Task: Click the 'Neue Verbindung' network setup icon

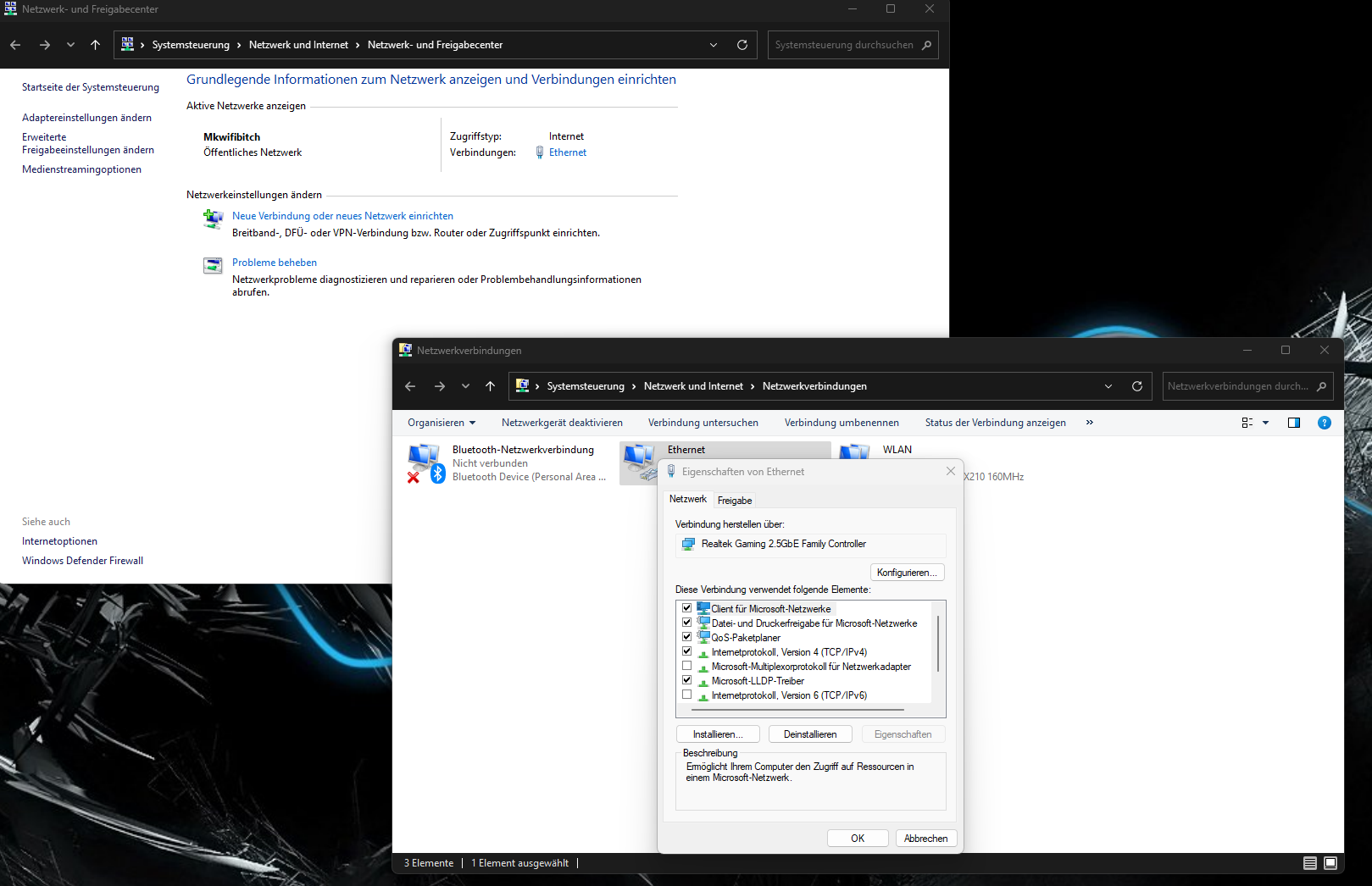Action: 213,219
